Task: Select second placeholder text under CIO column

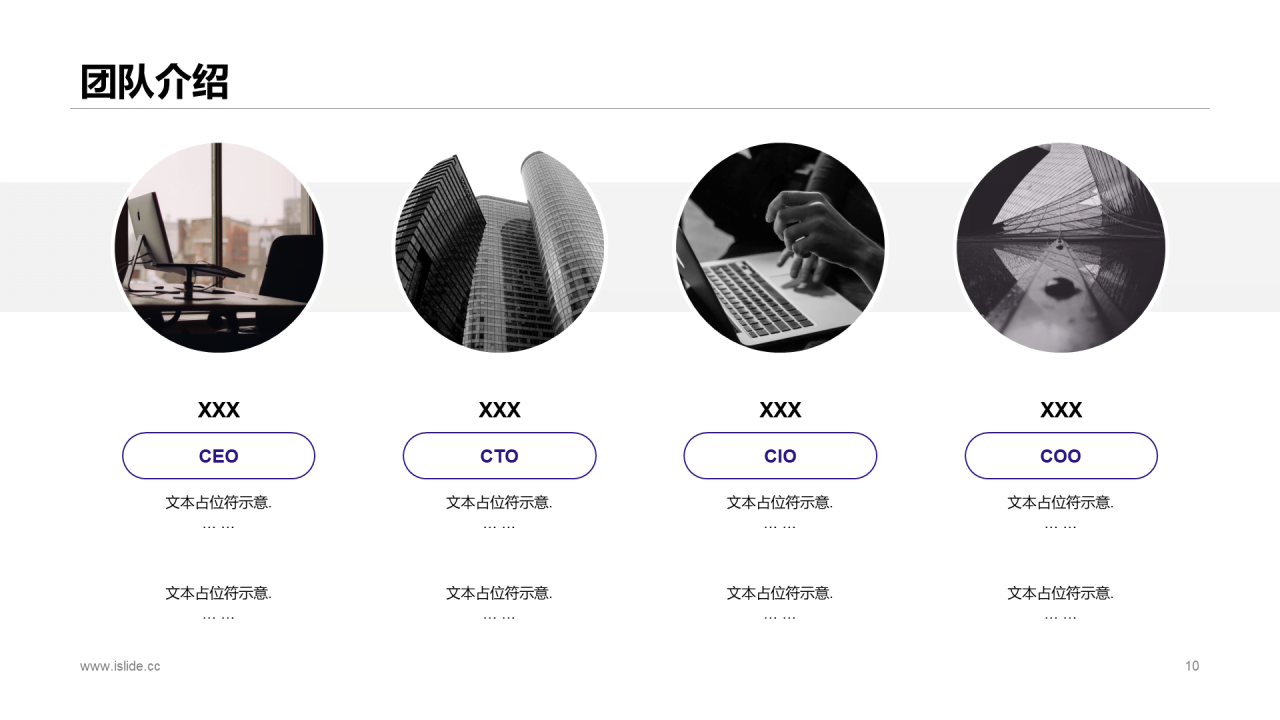Action: (780, 593)
